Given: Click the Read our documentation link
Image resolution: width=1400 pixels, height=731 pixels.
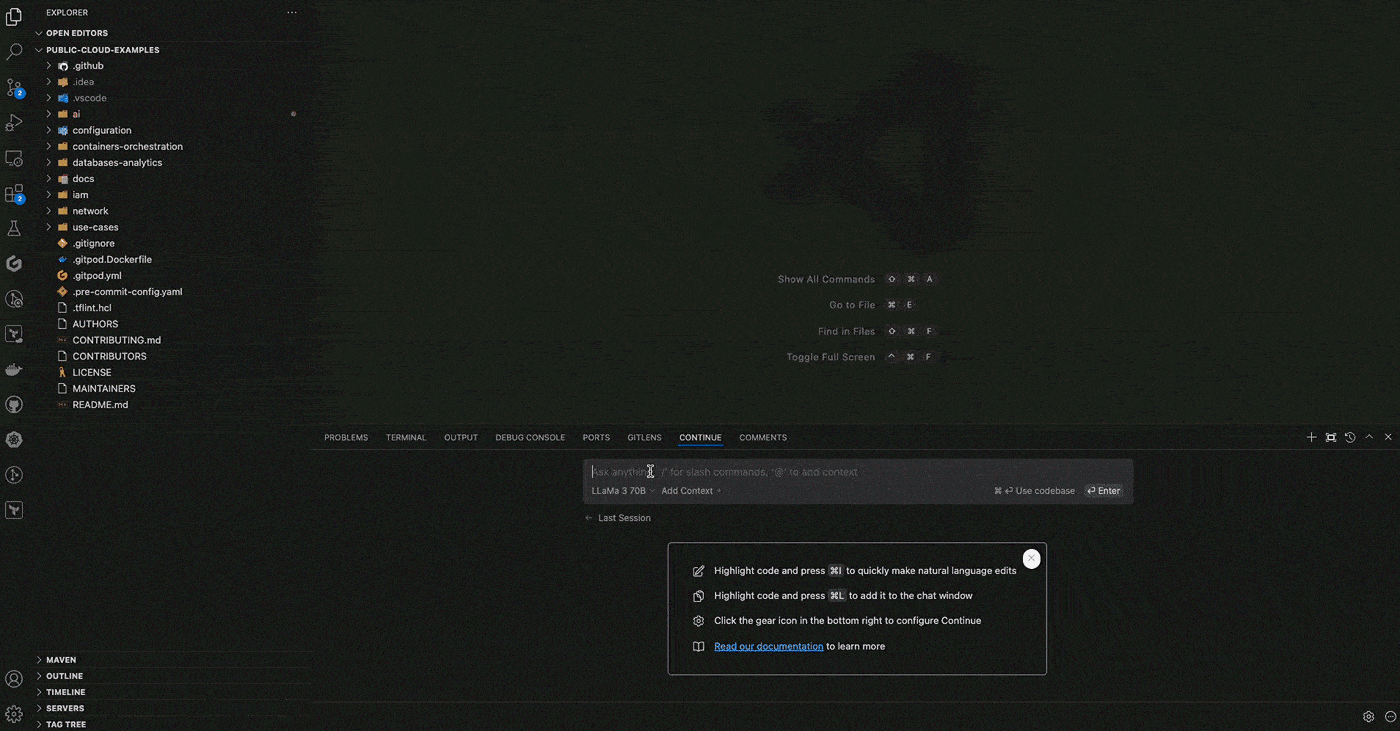Looking at the screenshot, I should click(768, 646).
